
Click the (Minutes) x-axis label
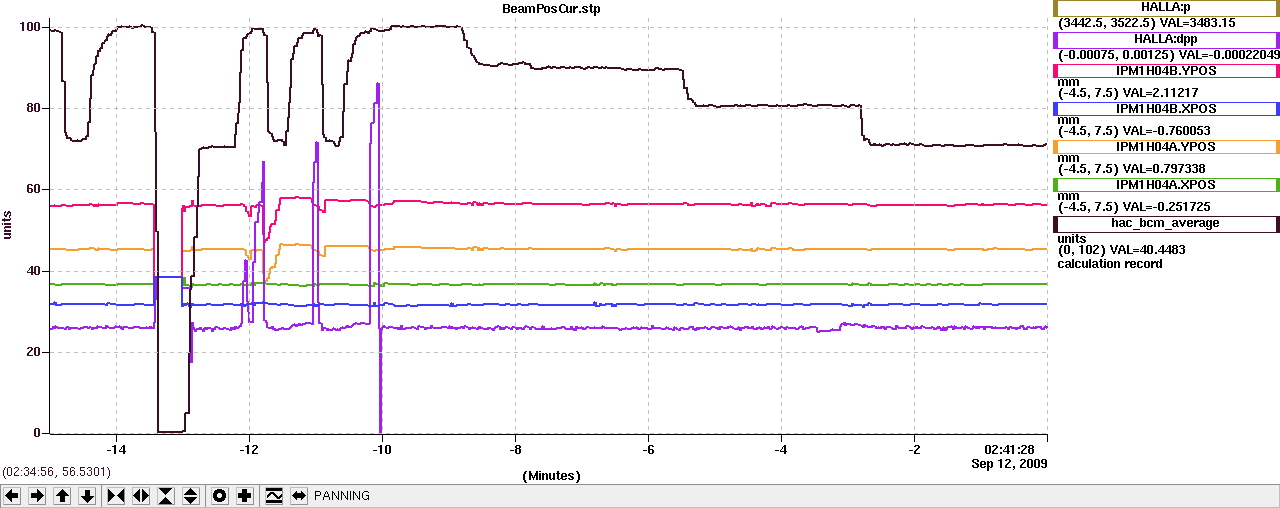551,476
